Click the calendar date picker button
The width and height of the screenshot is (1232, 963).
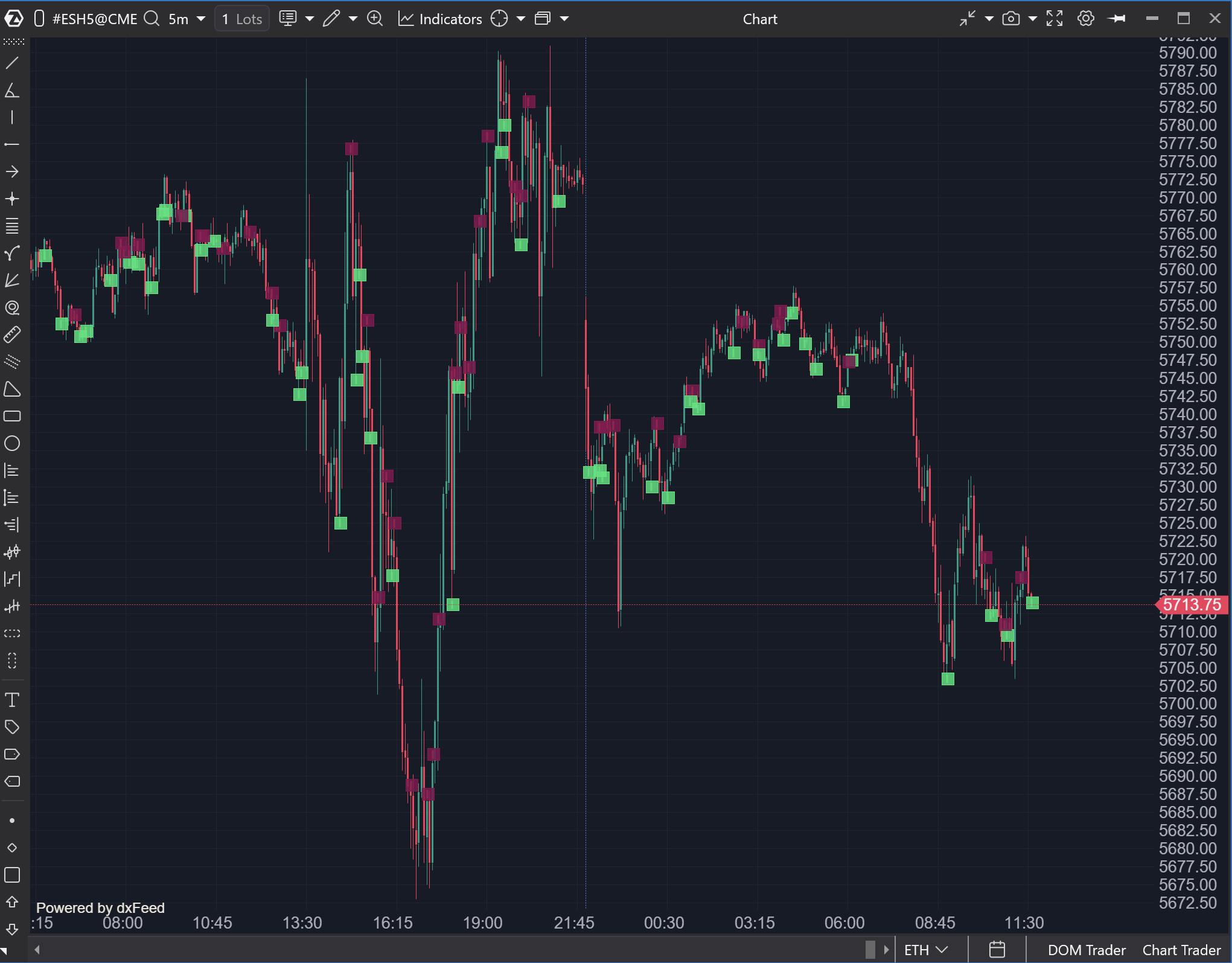click(x=997, y=950)
